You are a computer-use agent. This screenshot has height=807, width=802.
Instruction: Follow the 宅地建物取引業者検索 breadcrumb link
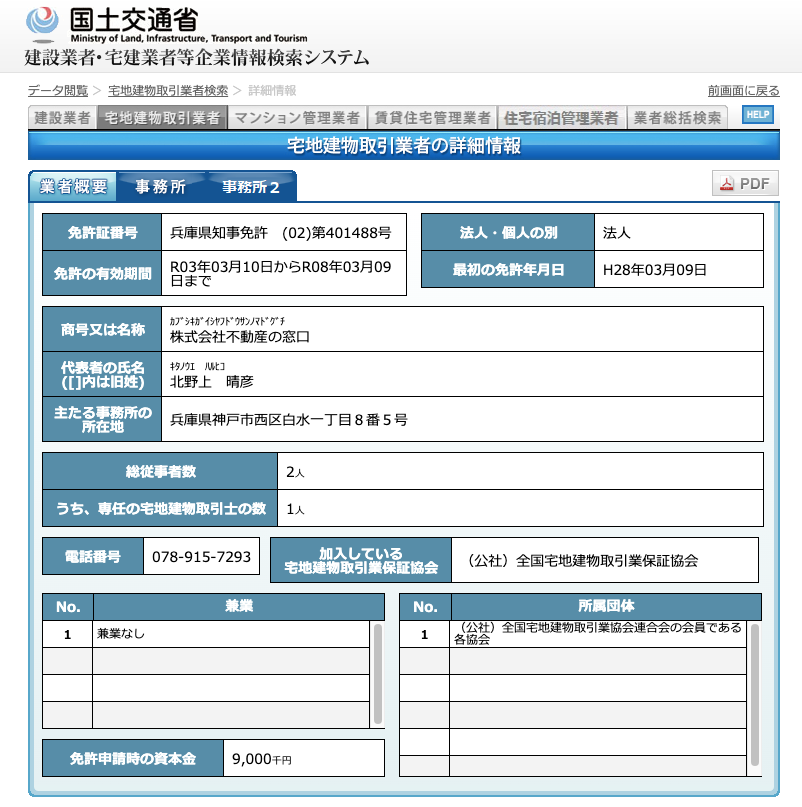tap(168, 91)
